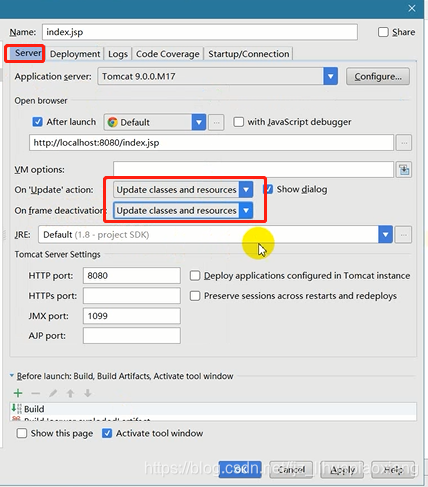The image size is (428, 487).
Task: Toggle the Share checkbox
Action: click(x=383, y=32)
